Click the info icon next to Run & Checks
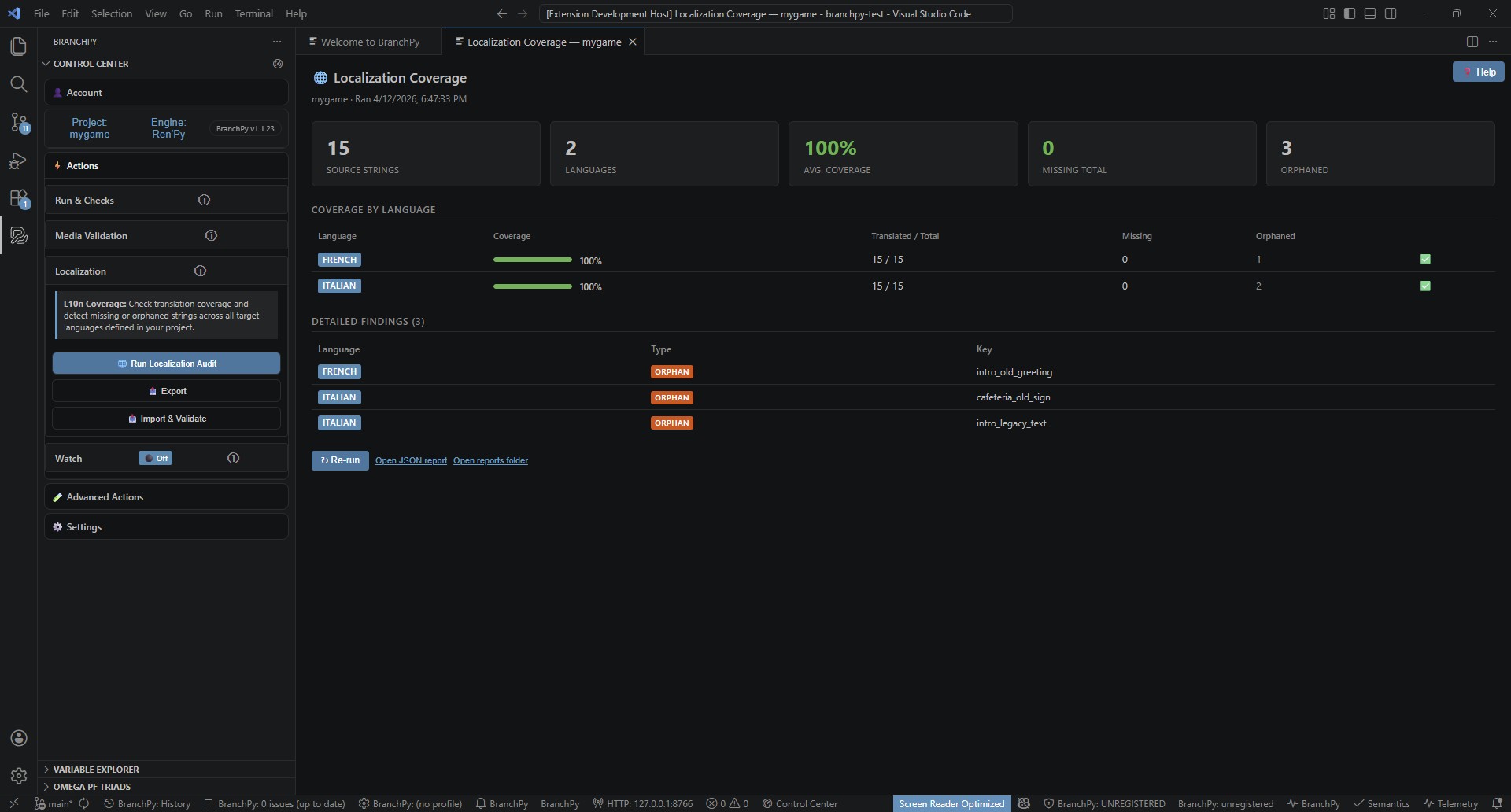1511x812 pixels. coord(204,200)
